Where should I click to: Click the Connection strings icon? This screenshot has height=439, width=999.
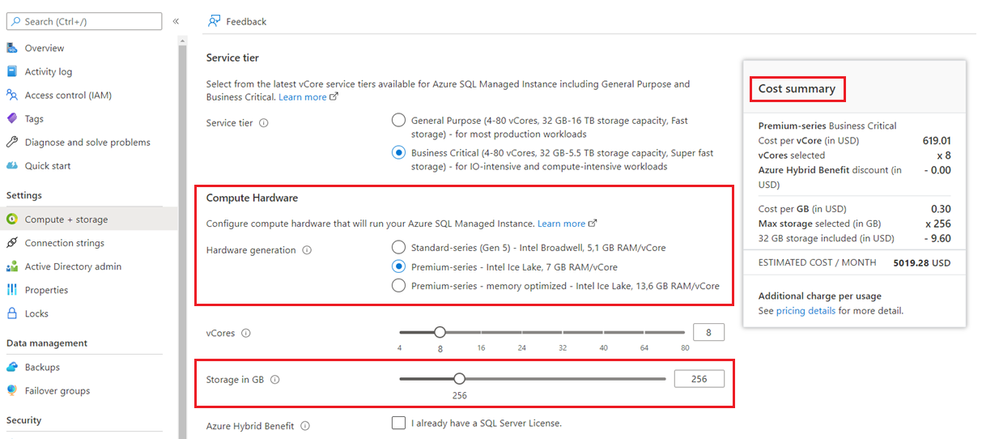tap(11, 243)
